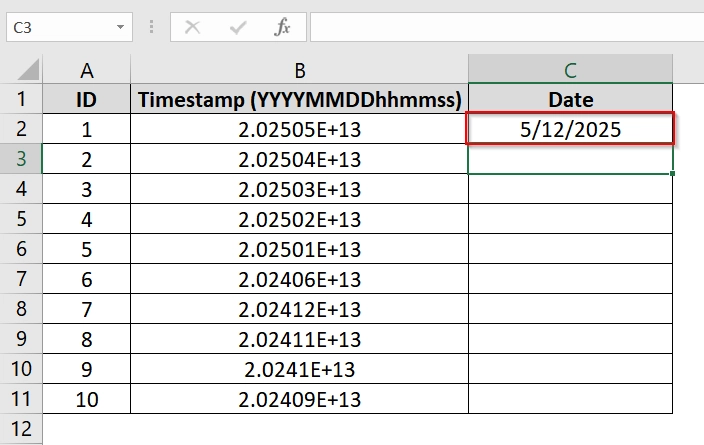Select empty Date cell beside 2.02409E+13
Viewport: 704px width, 445px height.
click(570, 399)
